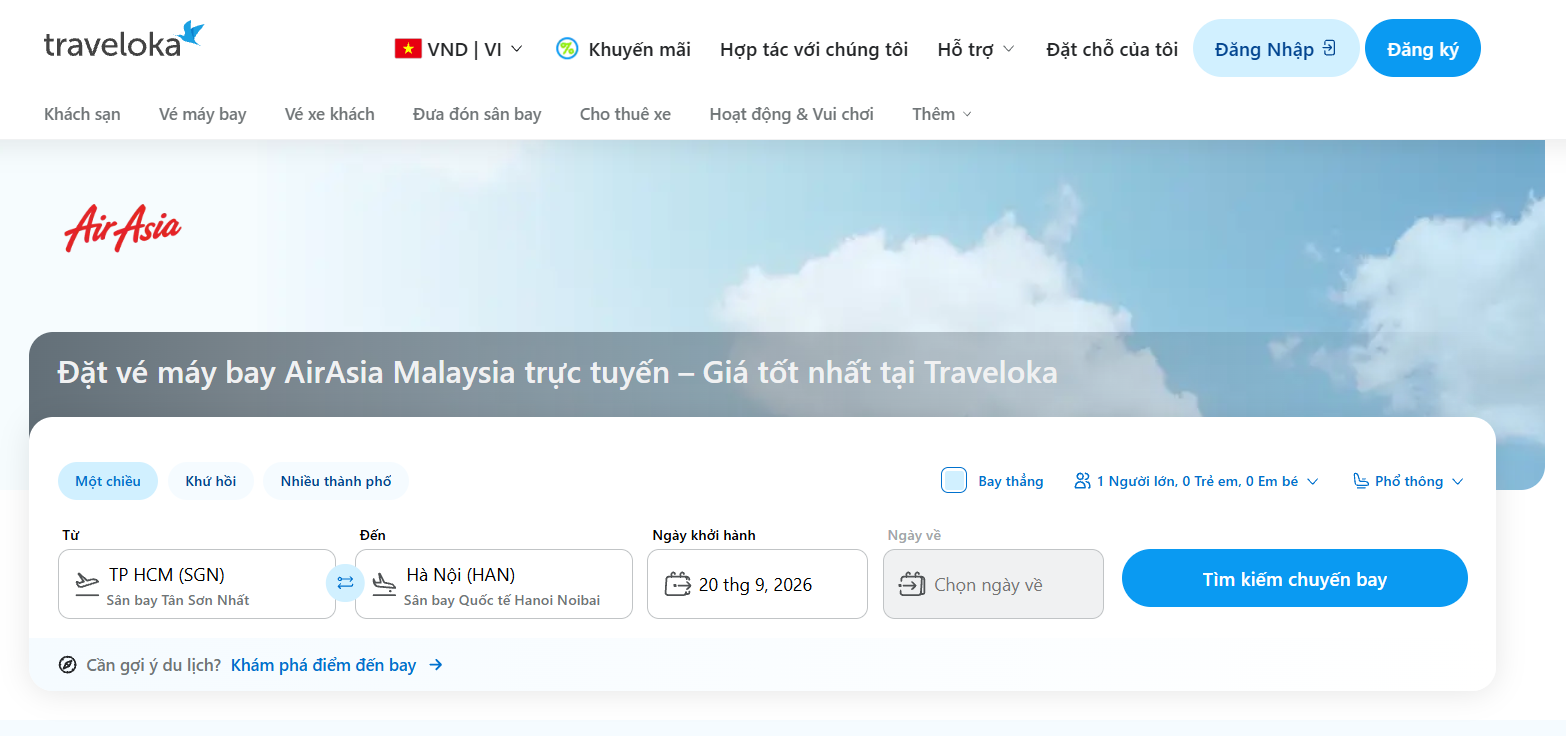1566x736 pixels.
Task: Open the Hoạt động & Vui chơi tab
Action: pyautogui.click(x=791, y=114)
